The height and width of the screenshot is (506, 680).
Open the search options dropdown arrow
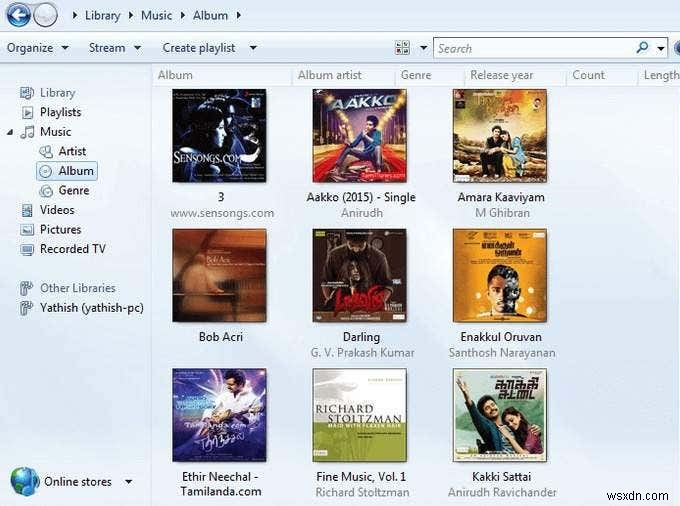[661, 48]
